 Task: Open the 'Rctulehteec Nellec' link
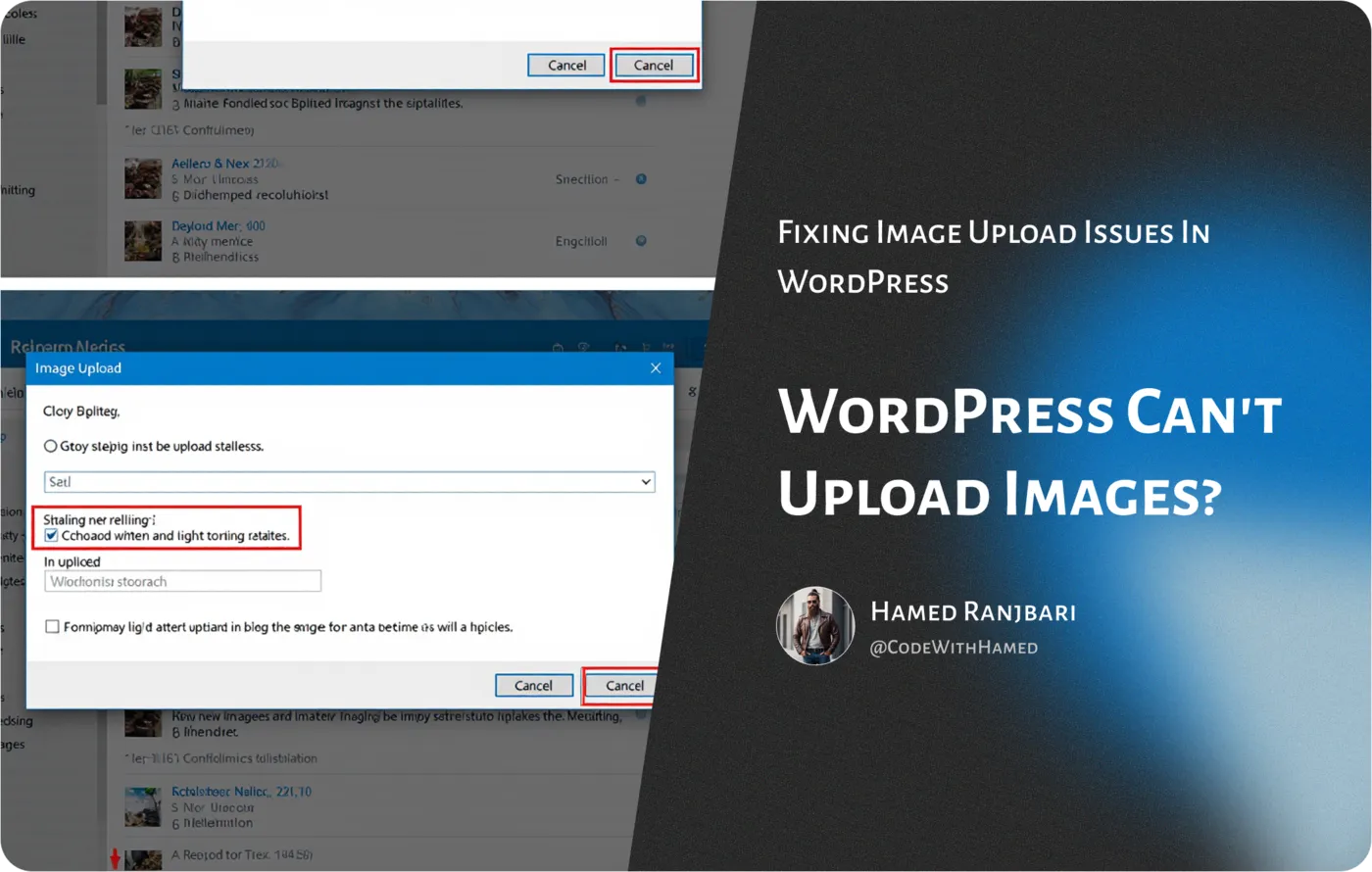(241, 792)
